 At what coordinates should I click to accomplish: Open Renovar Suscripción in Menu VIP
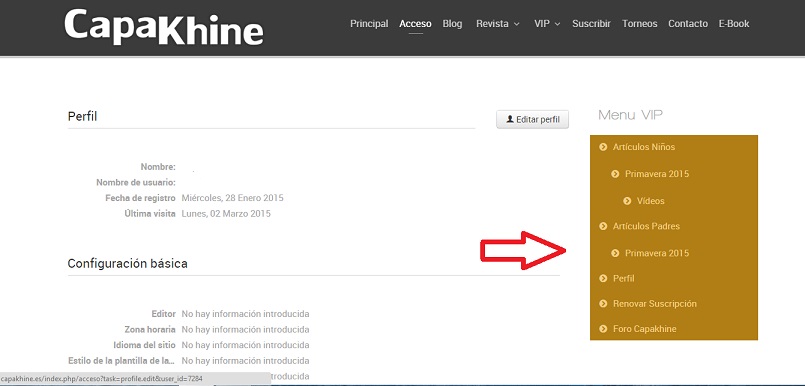pos(655,303)
